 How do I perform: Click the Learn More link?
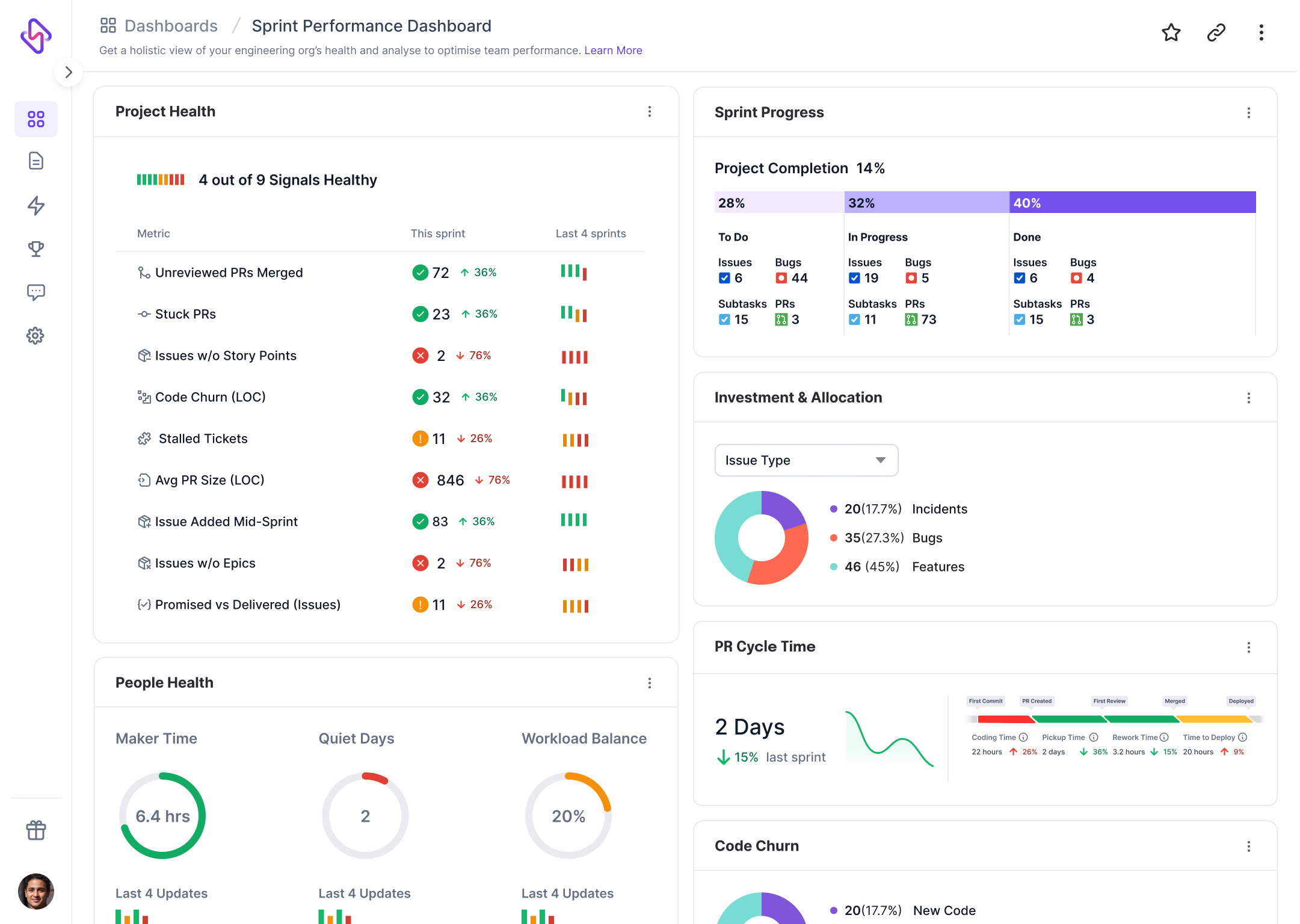coord(613,51)
